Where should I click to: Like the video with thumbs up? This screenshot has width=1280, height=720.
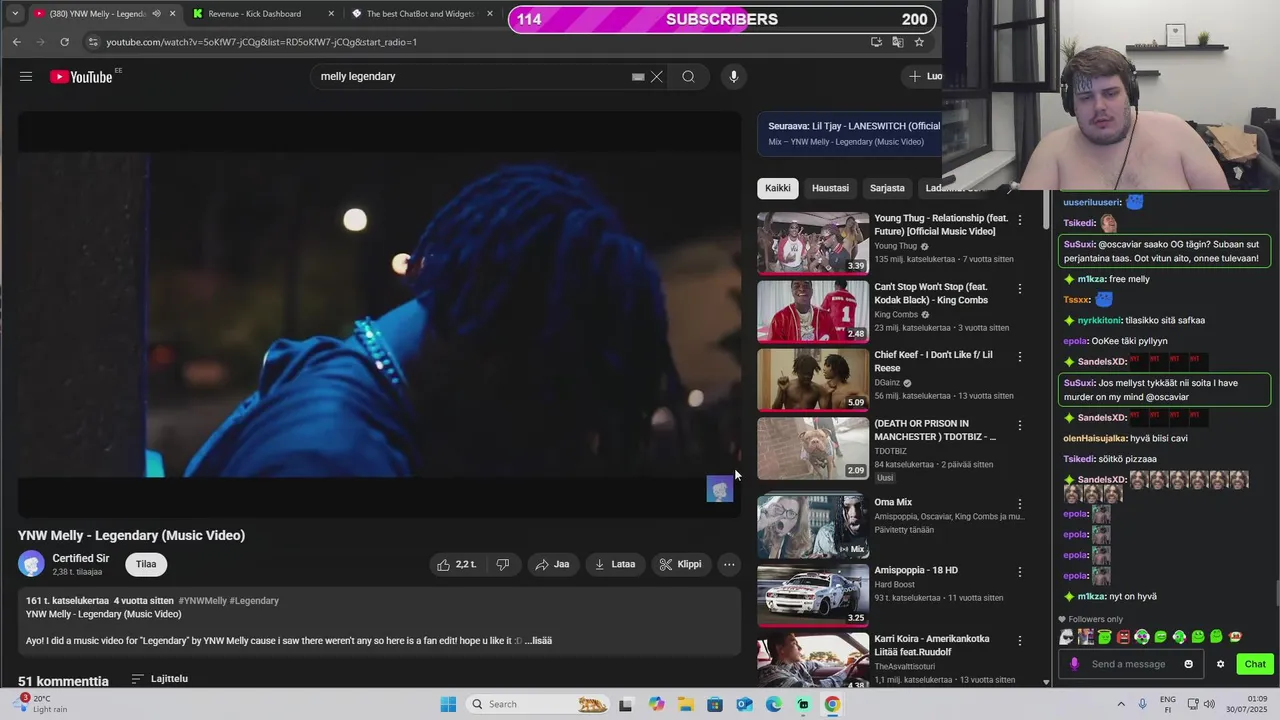(457, 564)
